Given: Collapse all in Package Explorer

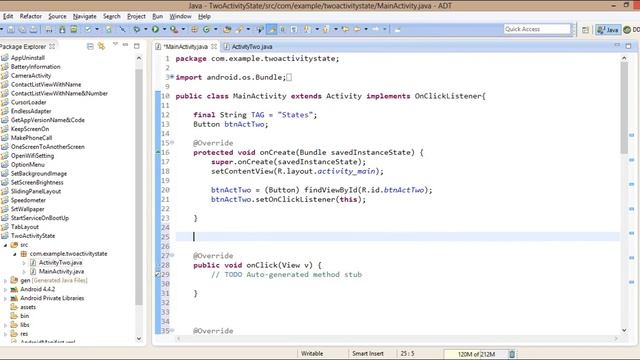Looking at the screenshot, I should point(90,46).
